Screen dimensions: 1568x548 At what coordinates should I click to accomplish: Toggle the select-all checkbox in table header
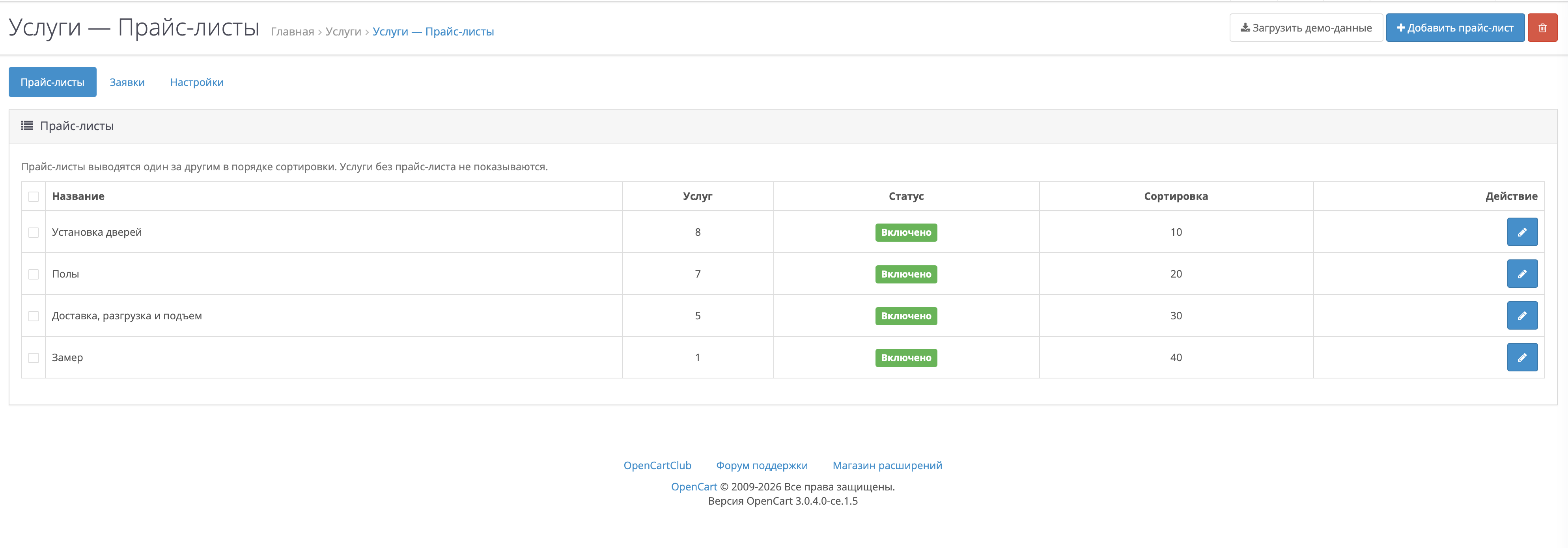(x=34, y=197)
